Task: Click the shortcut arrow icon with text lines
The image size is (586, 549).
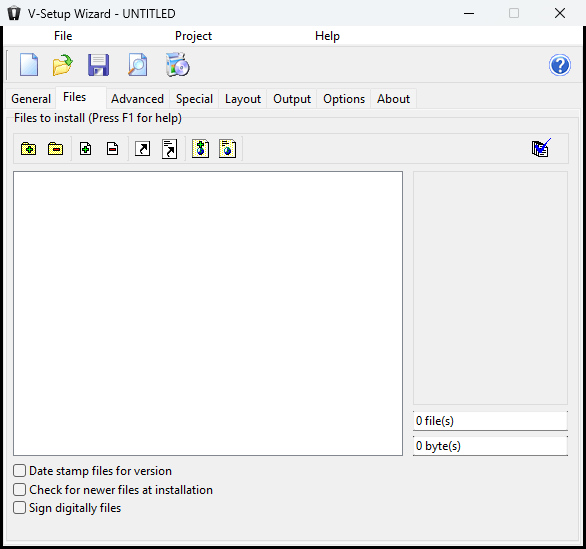Action: coord(169,149)
